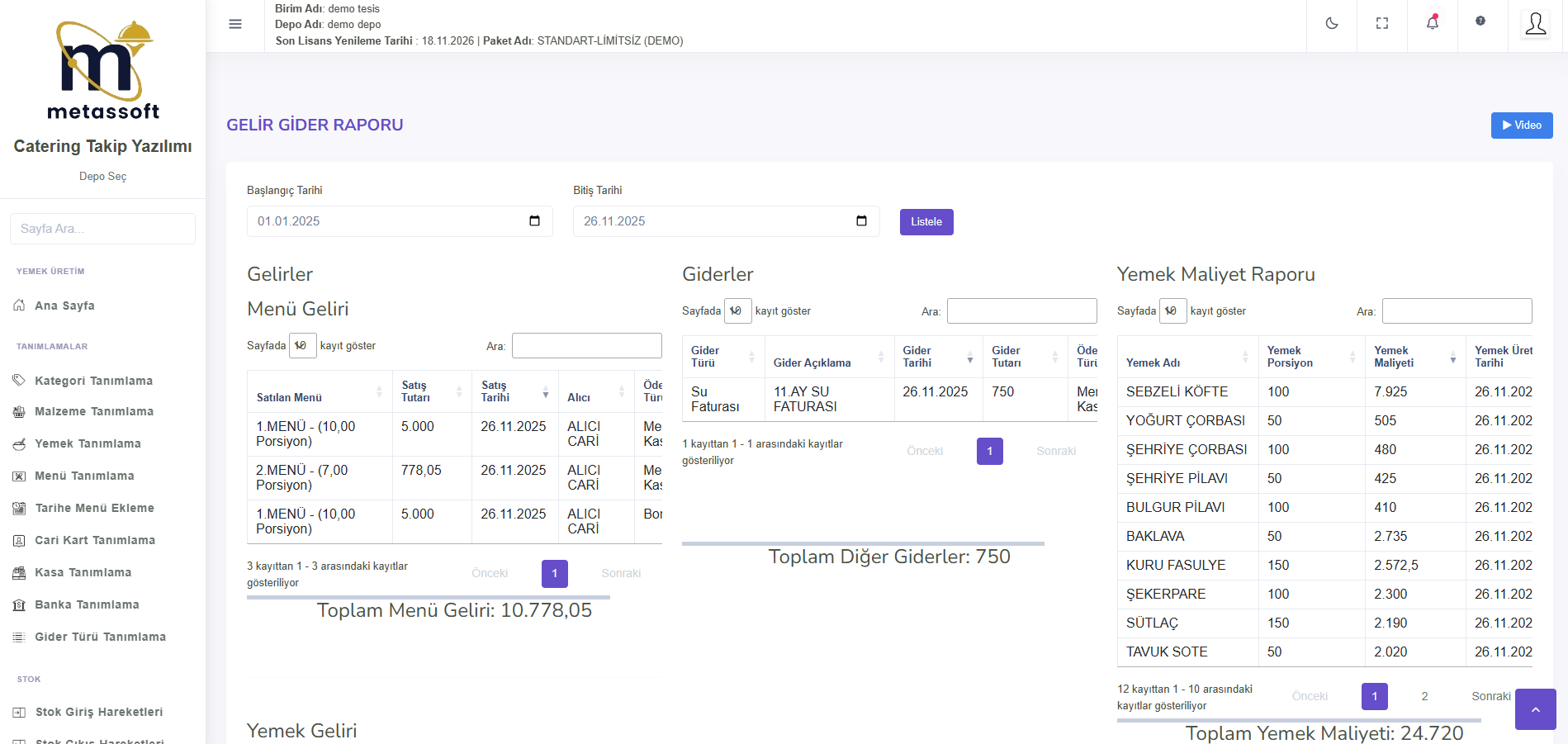Viewport: 1568px width, 744px height.
Task: Open Giderler records-per-page dropdown
Action: tap(737, 311)
